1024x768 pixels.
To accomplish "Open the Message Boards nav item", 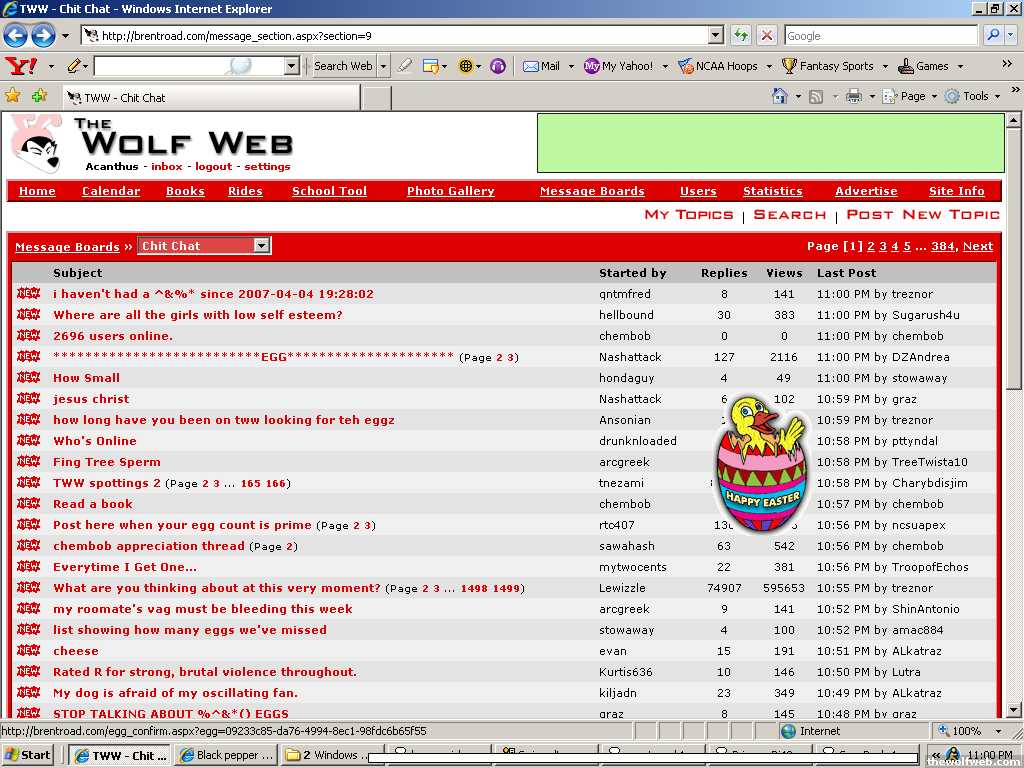I will pos(592,191).
